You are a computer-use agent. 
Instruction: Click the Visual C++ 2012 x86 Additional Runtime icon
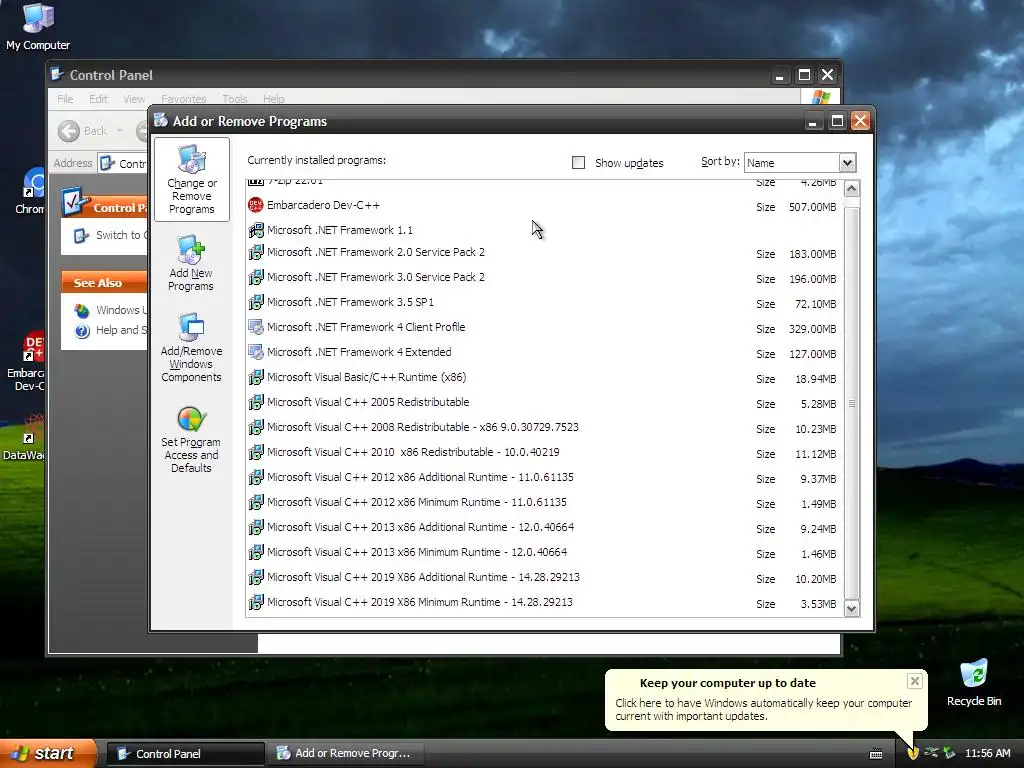(x=255, y=477)
